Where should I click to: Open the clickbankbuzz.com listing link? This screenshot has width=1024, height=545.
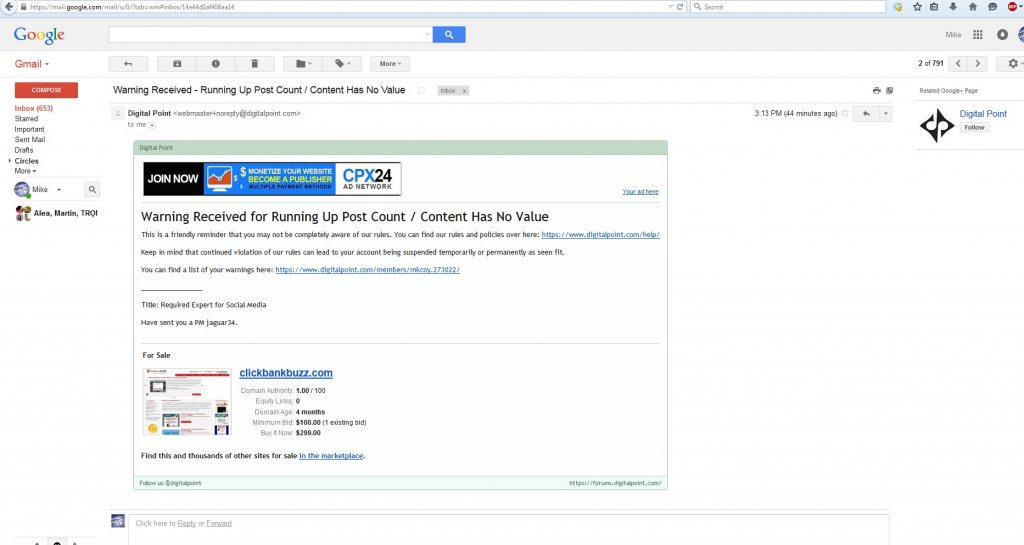[x=286, y=373]
